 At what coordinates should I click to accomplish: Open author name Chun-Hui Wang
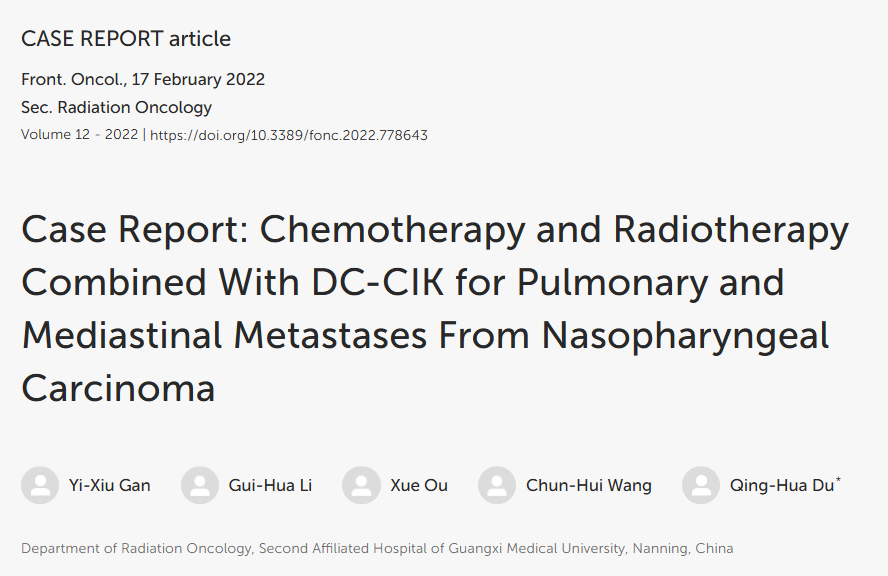pyautogui.click(x=588, y=486)
